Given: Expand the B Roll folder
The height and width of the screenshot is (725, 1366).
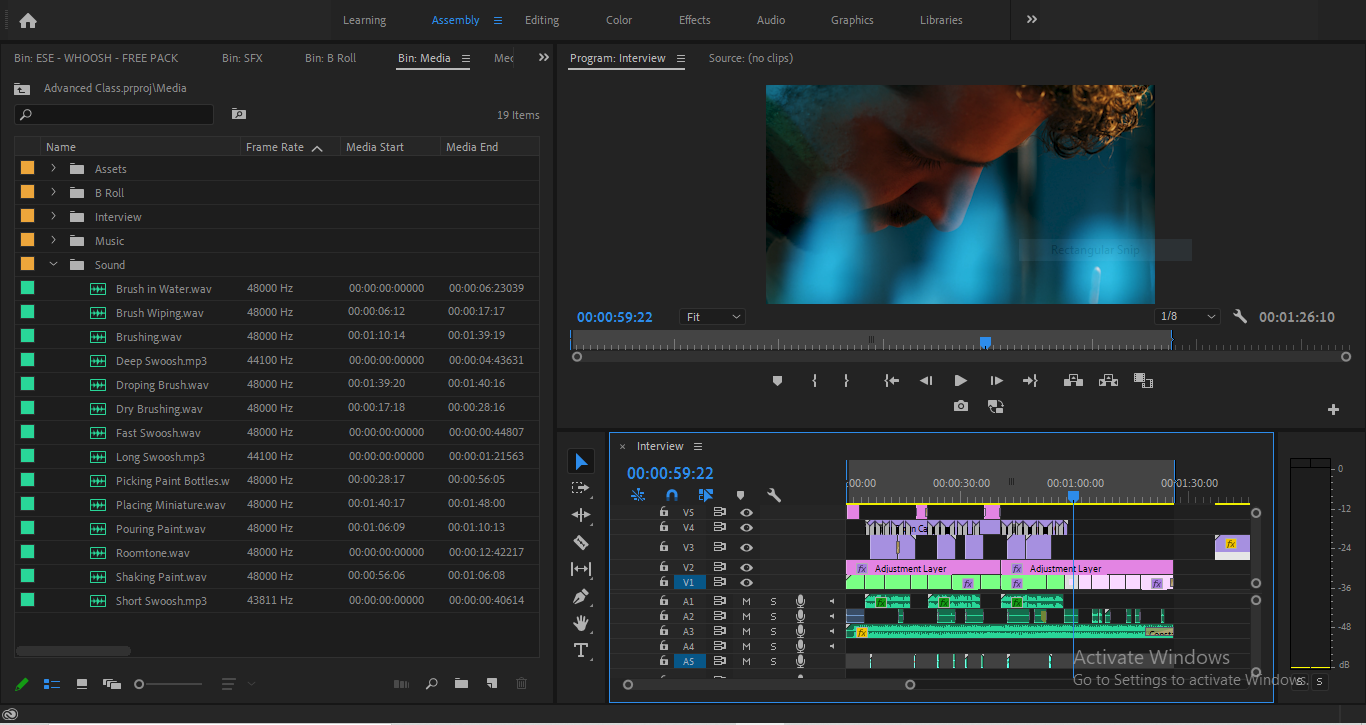Looking at the screenshot, I should pyautogui.click(x=54, y=193).
